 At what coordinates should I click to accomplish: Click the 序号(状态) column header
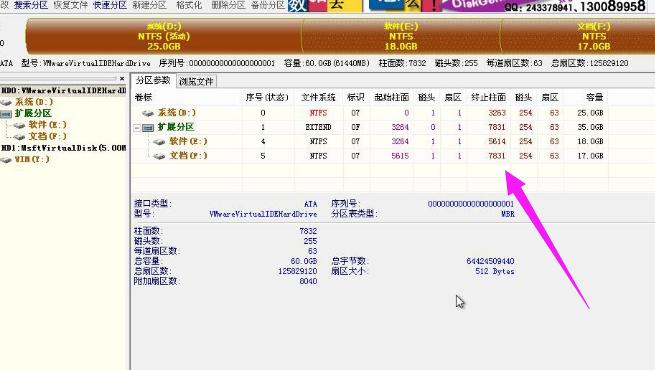pyautogui.click(x=268, y=97)
